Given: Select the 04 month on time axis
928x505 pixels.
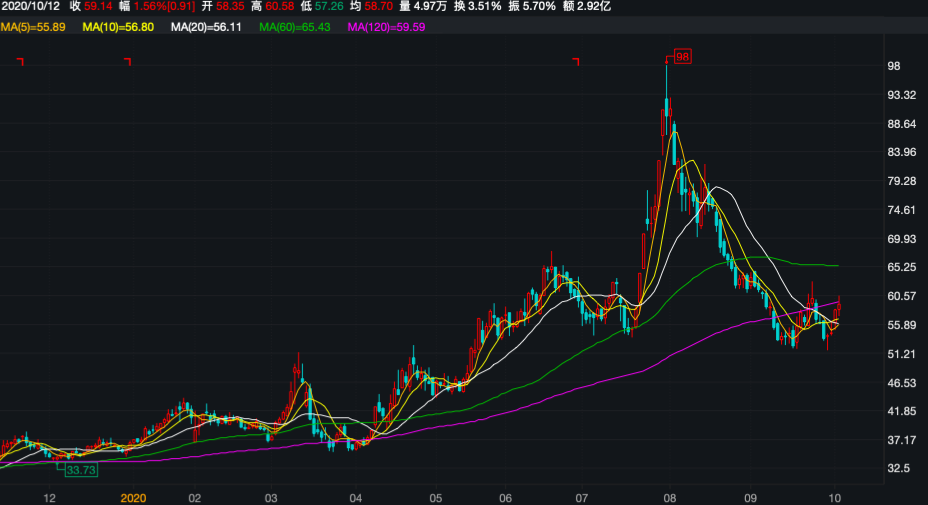Looking at the screenshot, I should point(355,497).
